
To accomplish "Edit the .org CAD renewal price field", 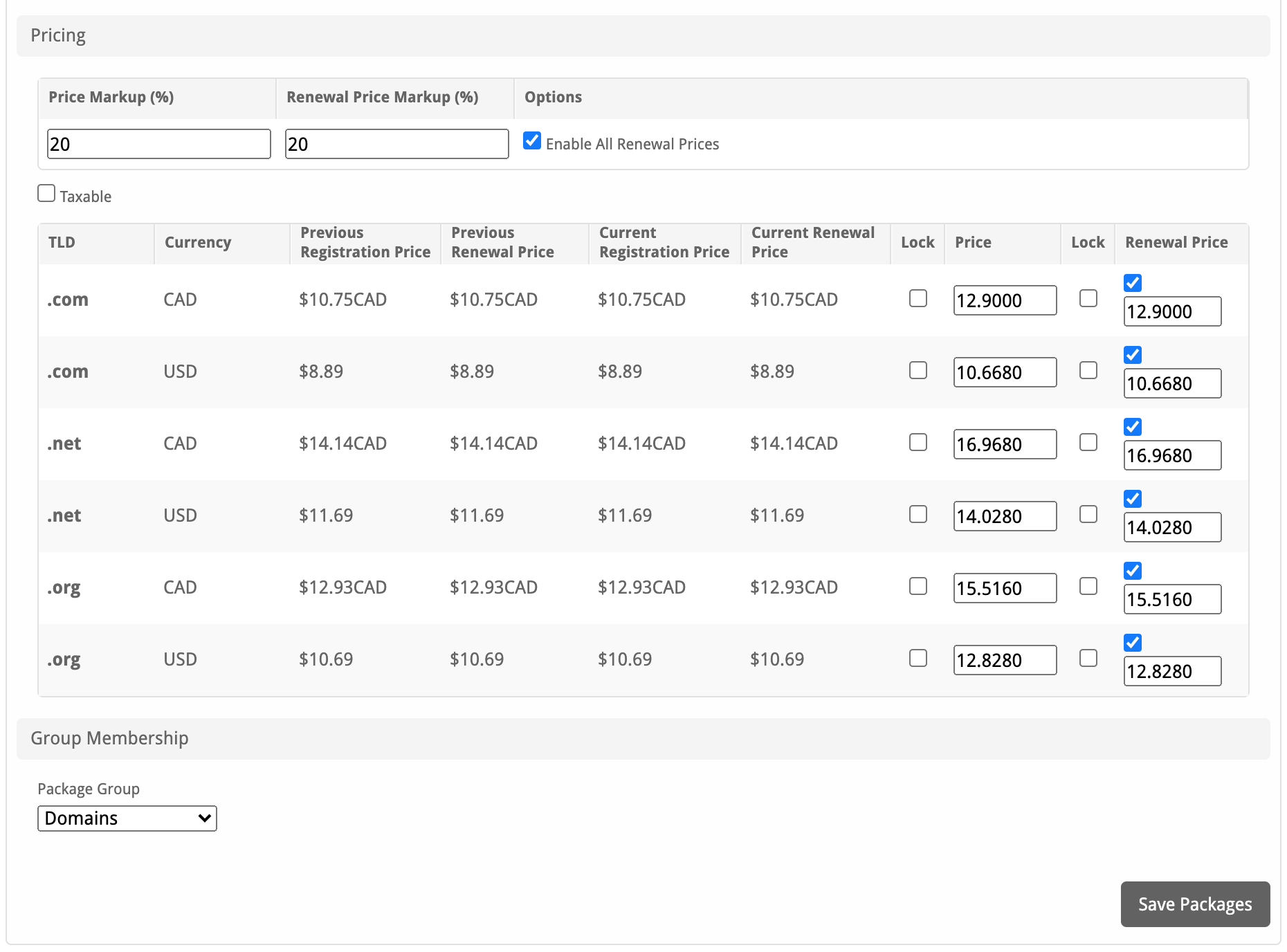I will pos(1171,599).
